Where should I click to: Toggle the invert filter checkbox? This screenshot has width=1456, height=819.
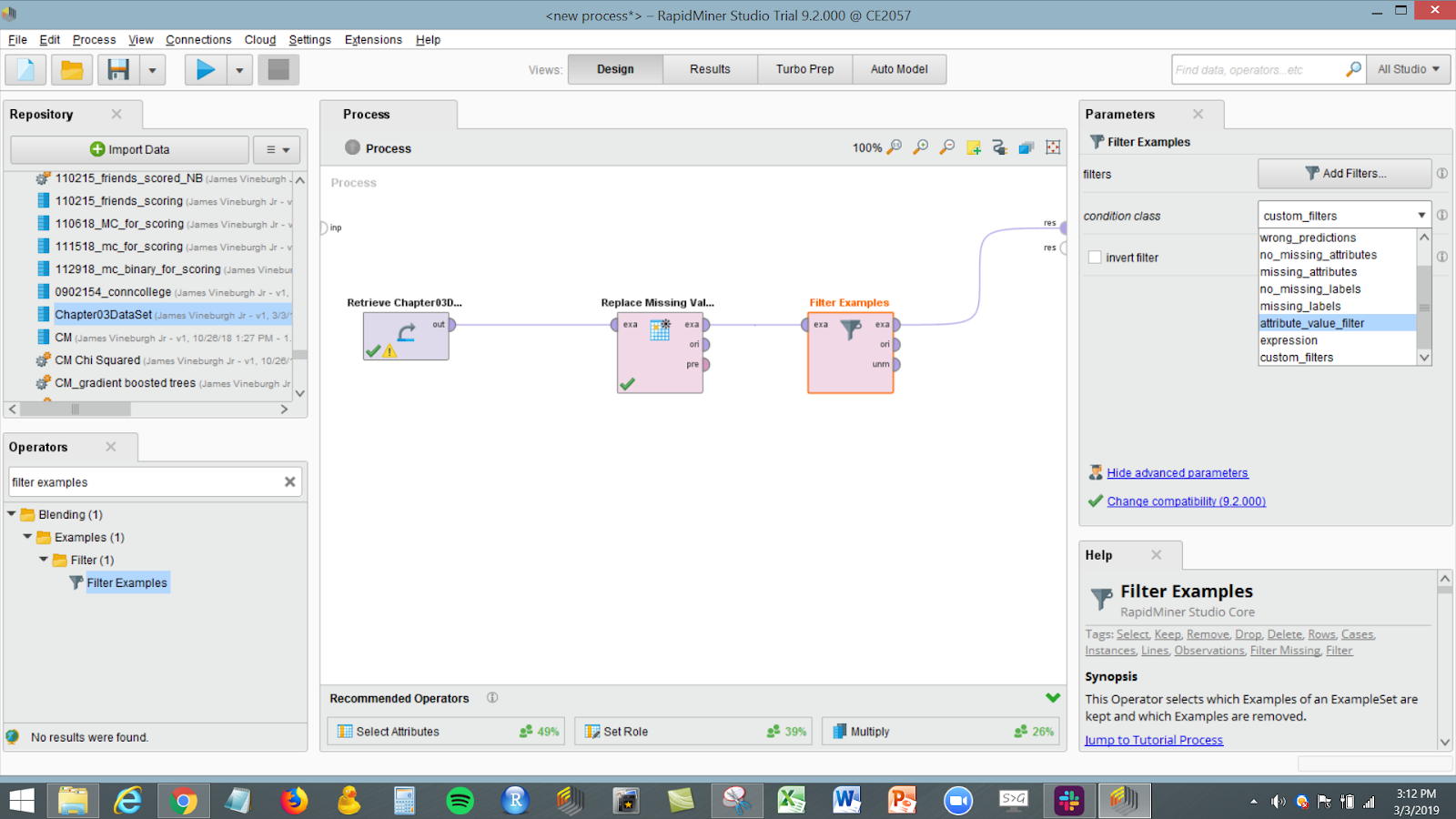pos(1095,258)
